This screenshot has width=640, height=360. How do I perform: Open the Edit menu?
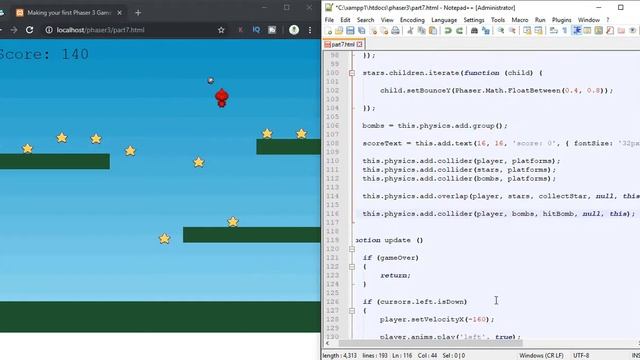(x=345, y=20)
